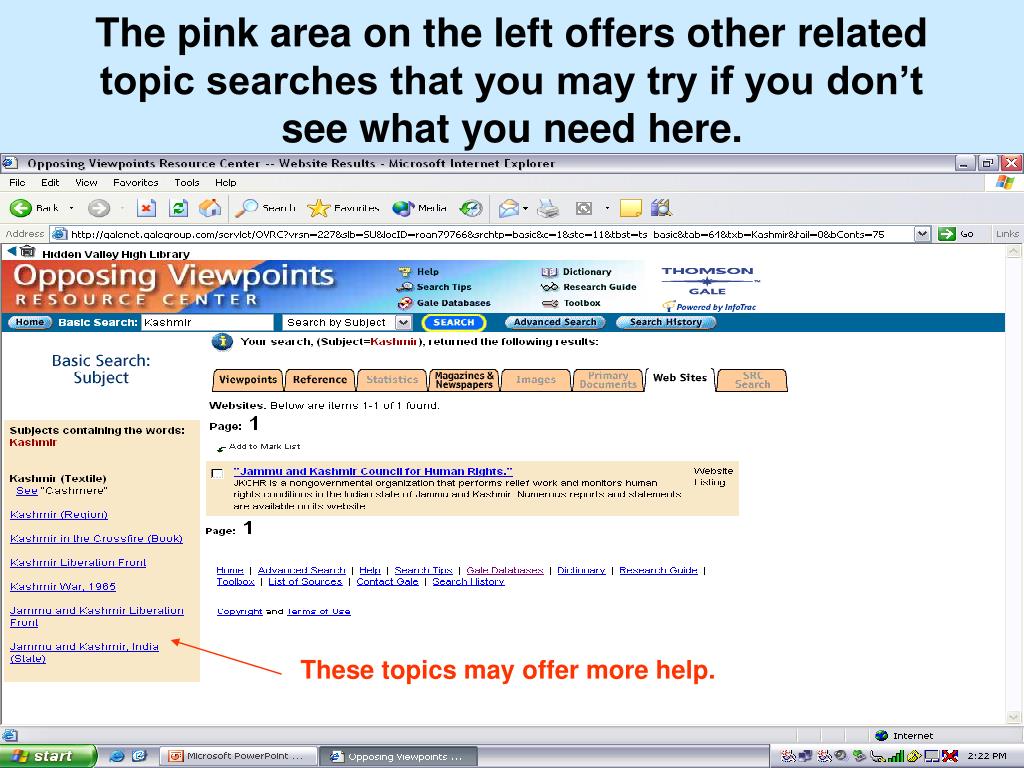
Task: Open Mail button dropdown arrow
Action: (525, 208)
